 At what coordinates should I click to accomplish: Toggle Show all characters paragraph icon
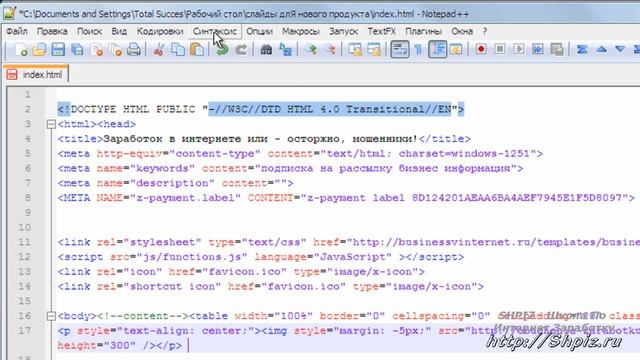tap(418, 50)
